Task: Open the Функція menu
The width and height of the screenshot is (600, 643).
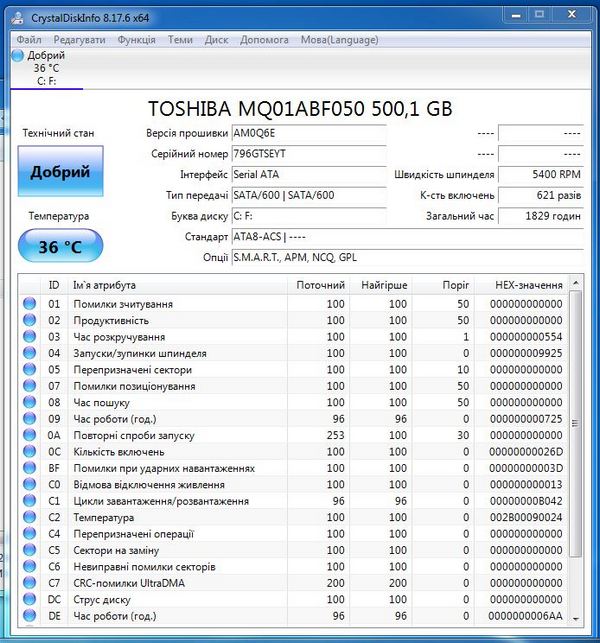Action: pos(136,40)
